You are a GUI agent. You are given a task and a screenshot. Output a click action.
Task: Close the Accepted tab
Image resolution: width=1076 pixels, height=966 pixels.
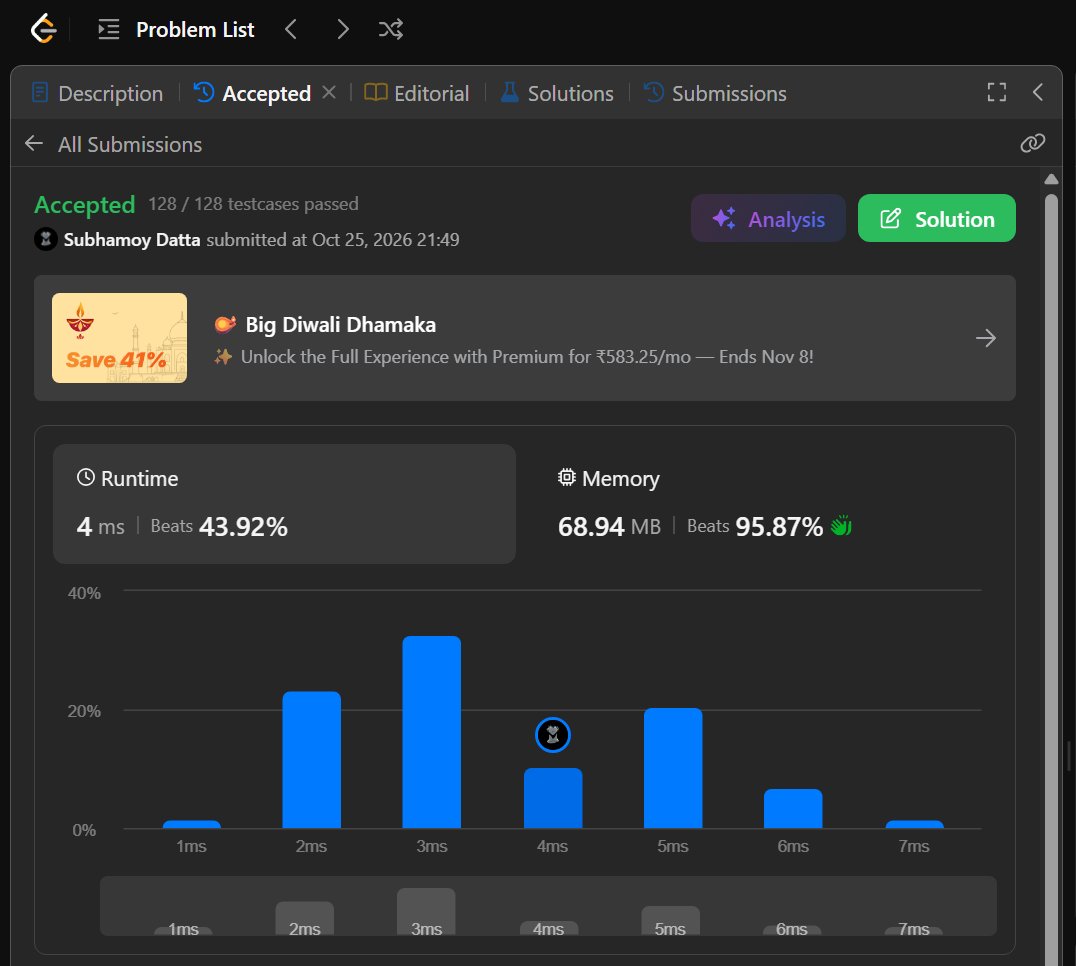pos(329,92)
